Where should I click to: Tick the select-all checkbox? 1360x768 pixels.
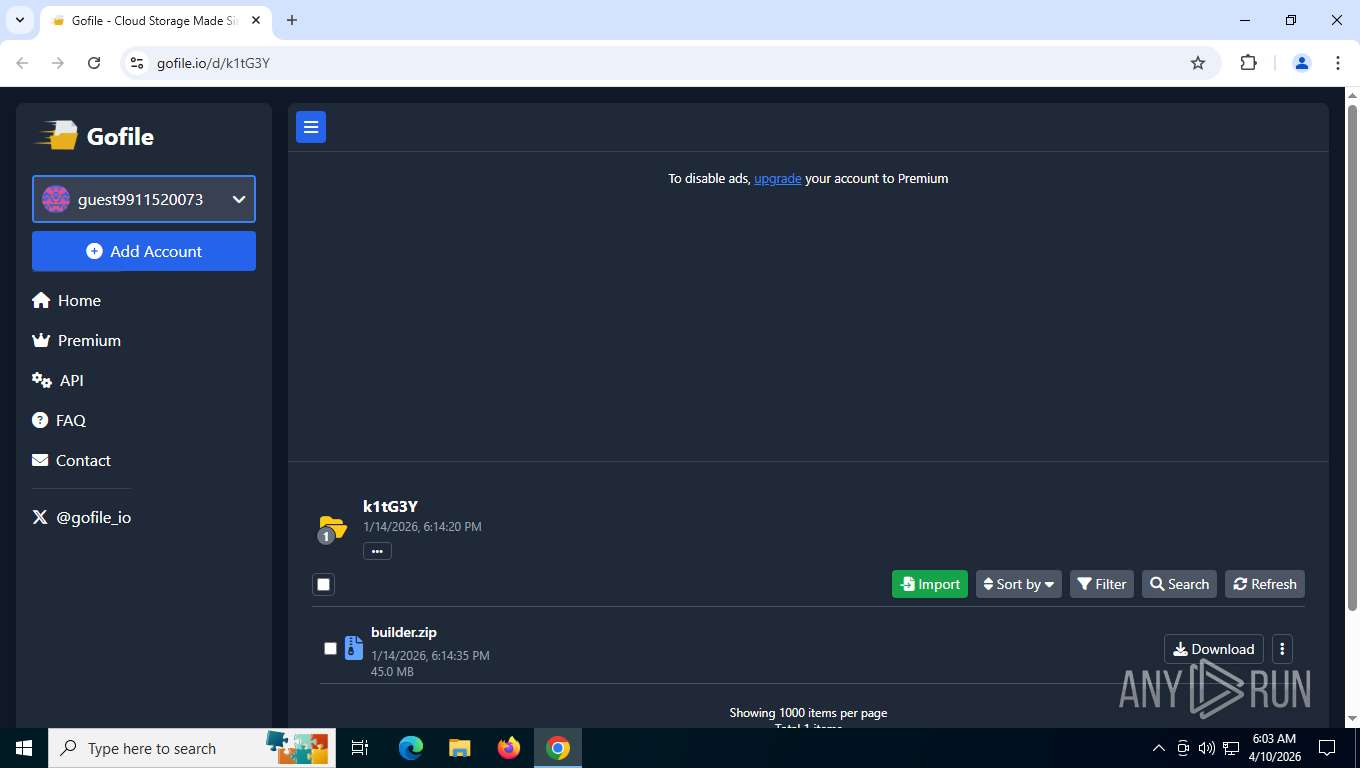click(323, 584)
